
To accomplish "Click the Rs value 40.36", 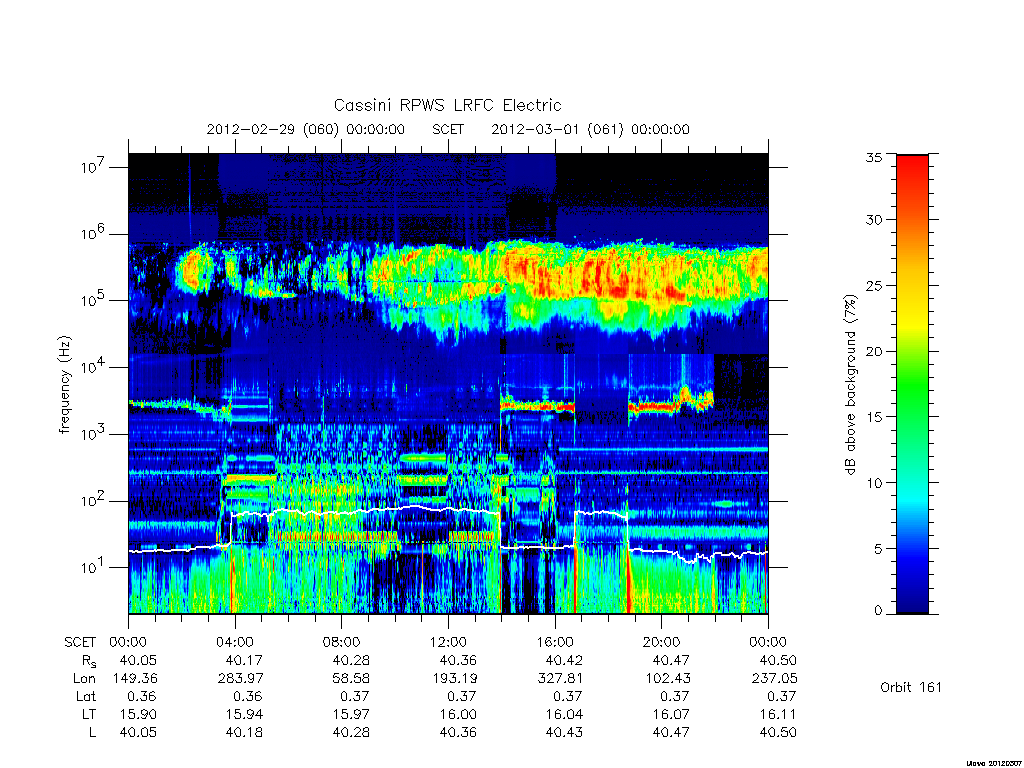I will [458, 660].
